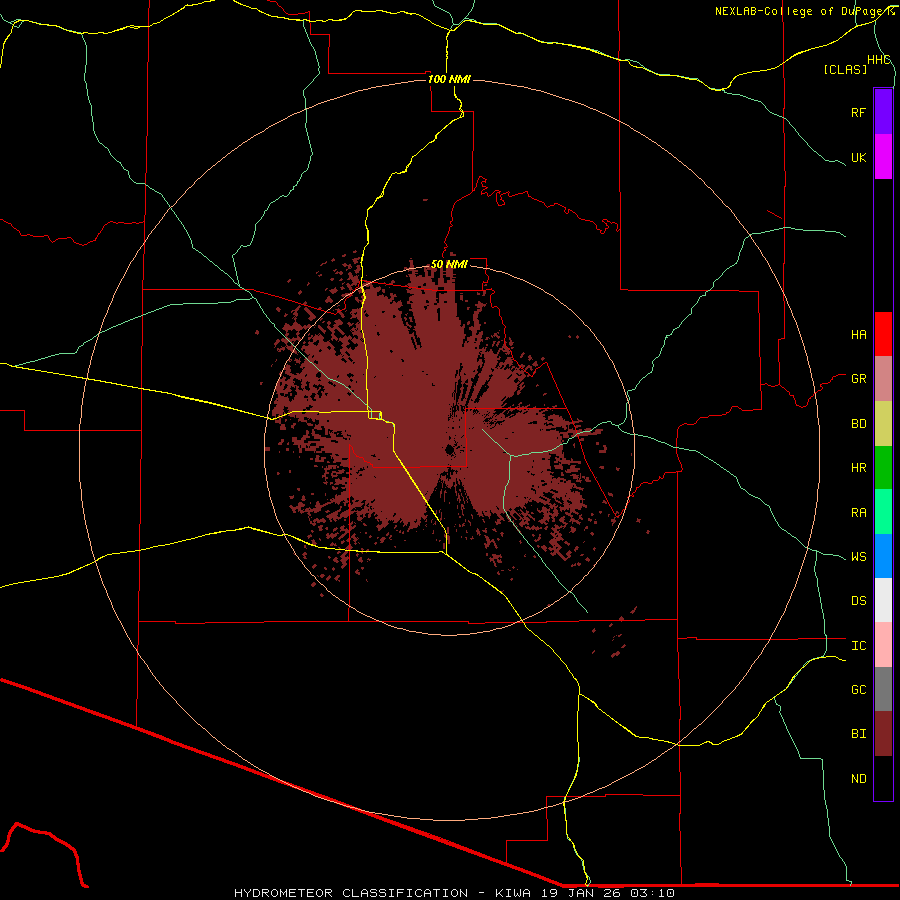Click the HHC product code text
Image resolution: width=900 pixels, height=900 pixels.
coord(878,60)
